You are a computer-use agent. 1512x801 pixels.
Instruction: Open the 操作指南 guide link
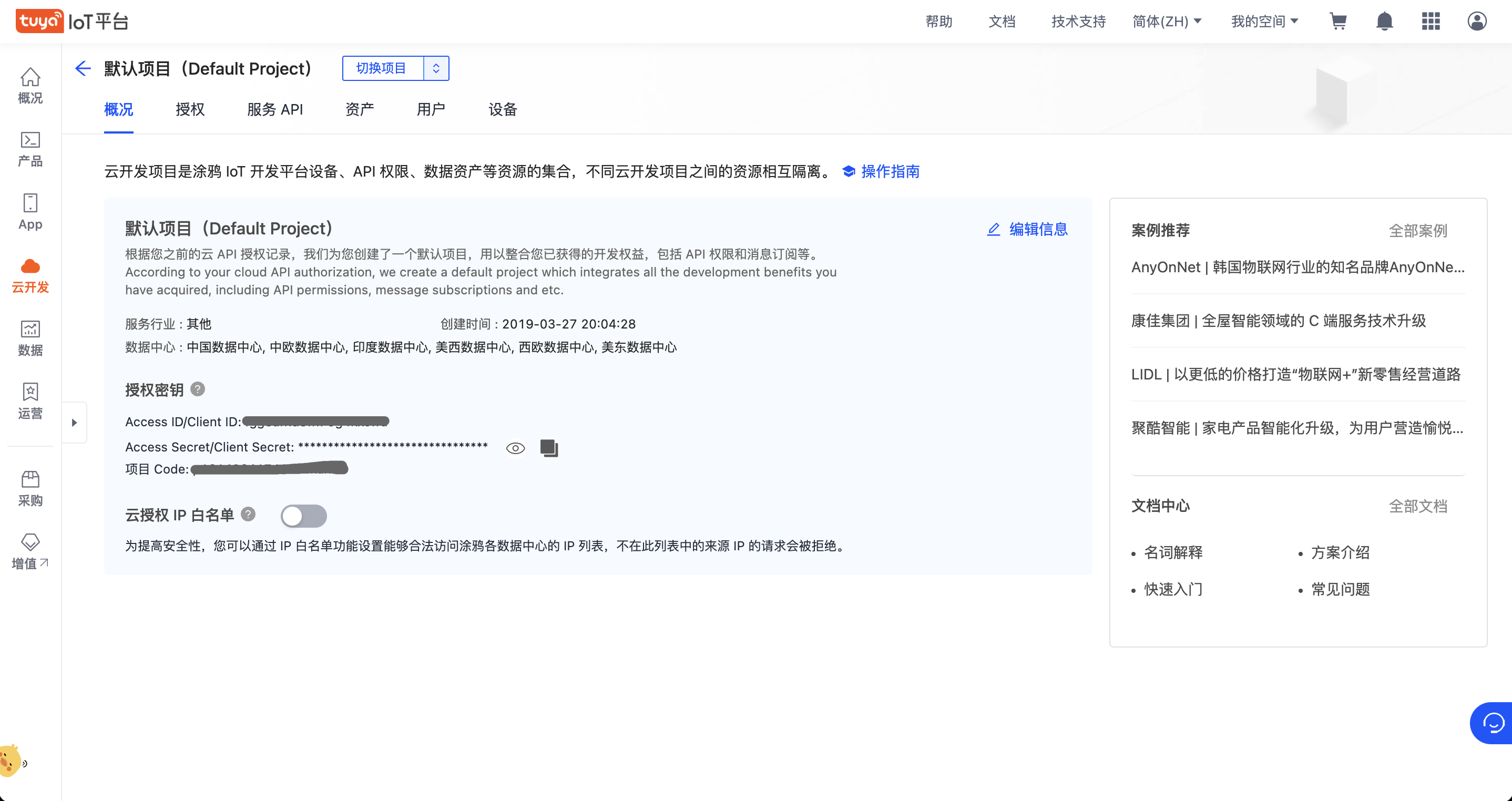(x=881, y=171)
